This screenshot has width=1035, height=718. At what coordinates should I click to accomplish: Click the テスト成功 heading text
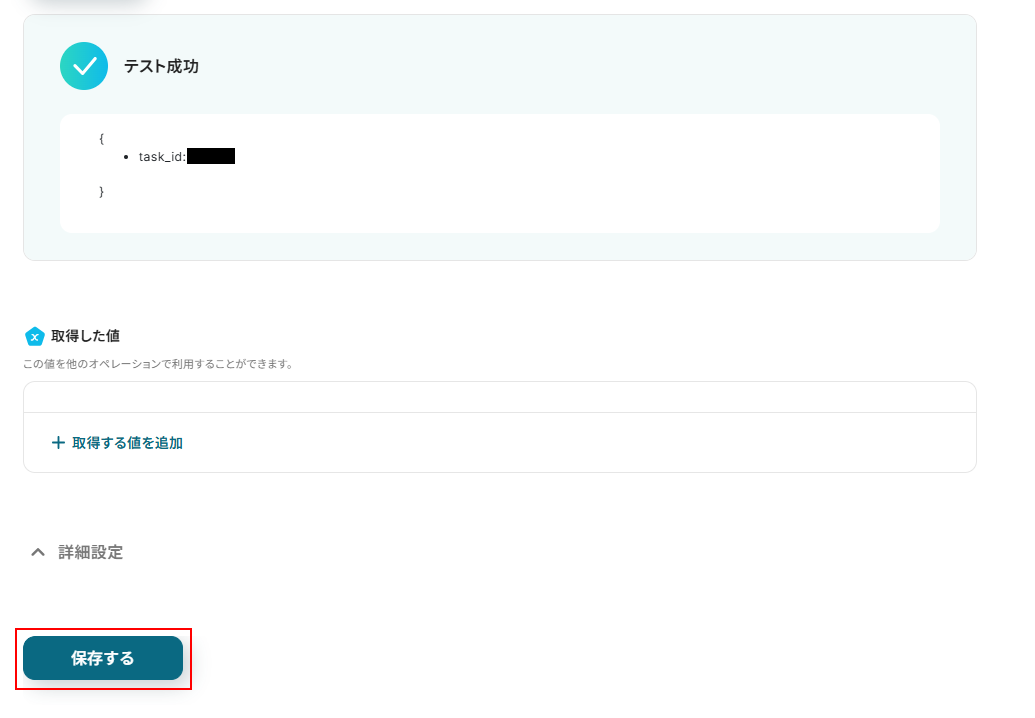click(x=161, y=66)
